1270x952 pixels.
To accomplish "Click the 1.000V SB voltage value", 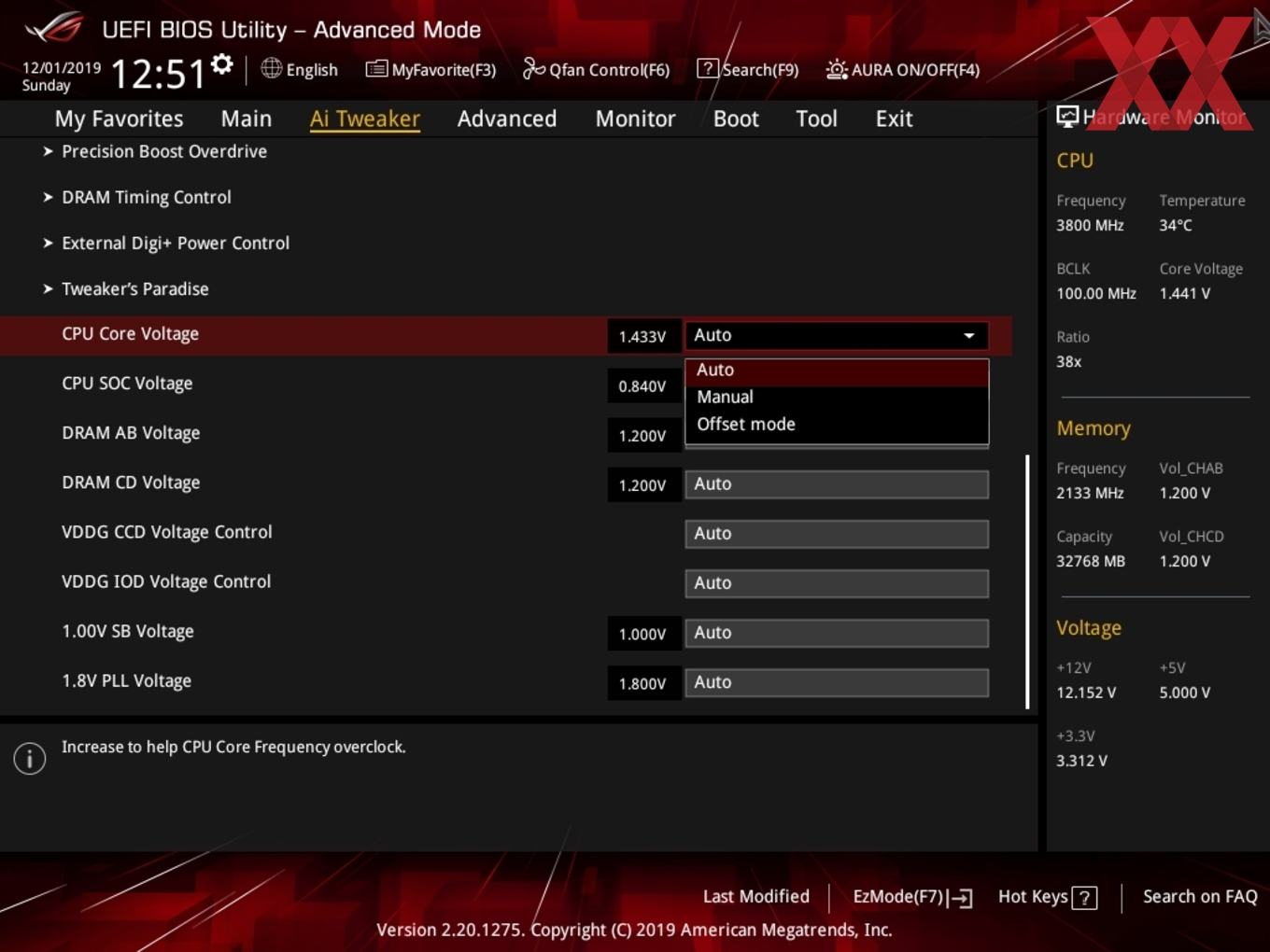I will tap(642, 635).
